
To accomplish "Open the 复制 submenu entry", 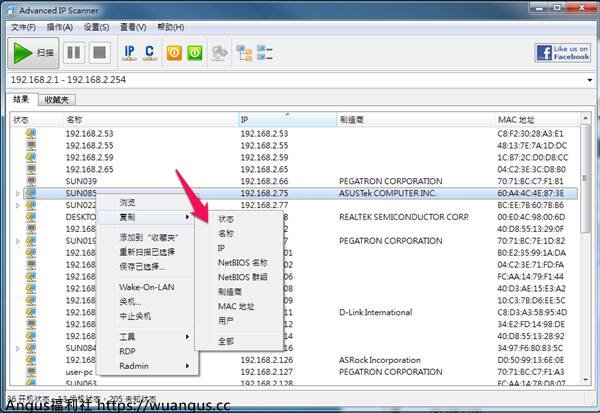I will pyautogui.click(x=147, y=217).
